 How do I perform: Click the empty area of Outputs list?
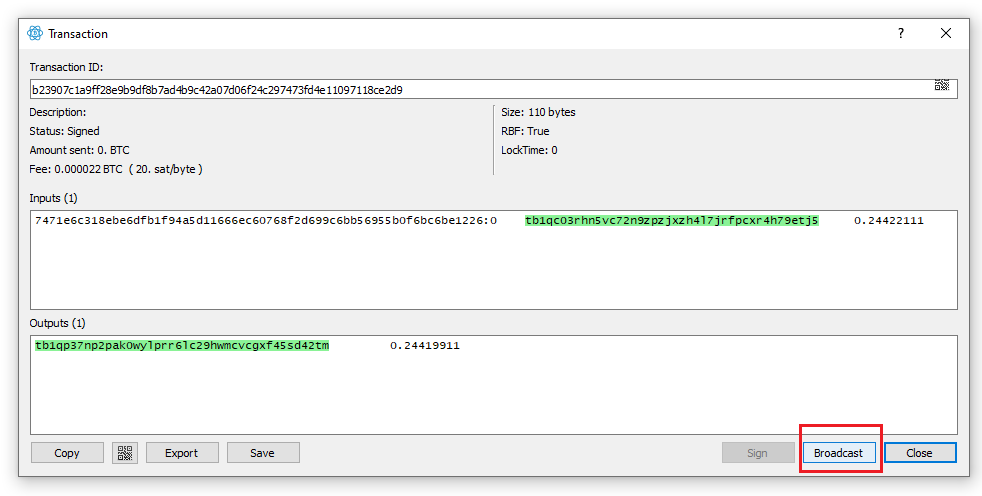pyautogui.click(x=494, y=393)
